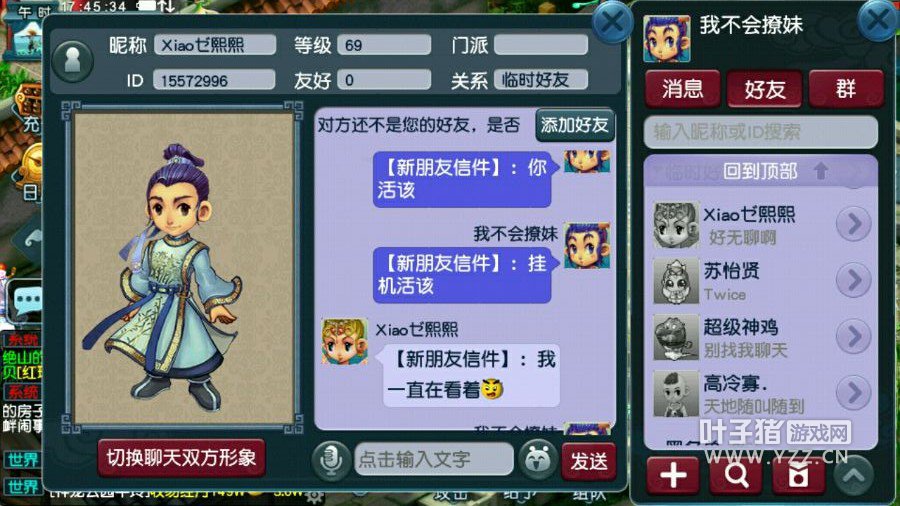This screenshot has width=900, height=506.
Task: Open the emoji picker bear icon
Action: coord(537,460)
